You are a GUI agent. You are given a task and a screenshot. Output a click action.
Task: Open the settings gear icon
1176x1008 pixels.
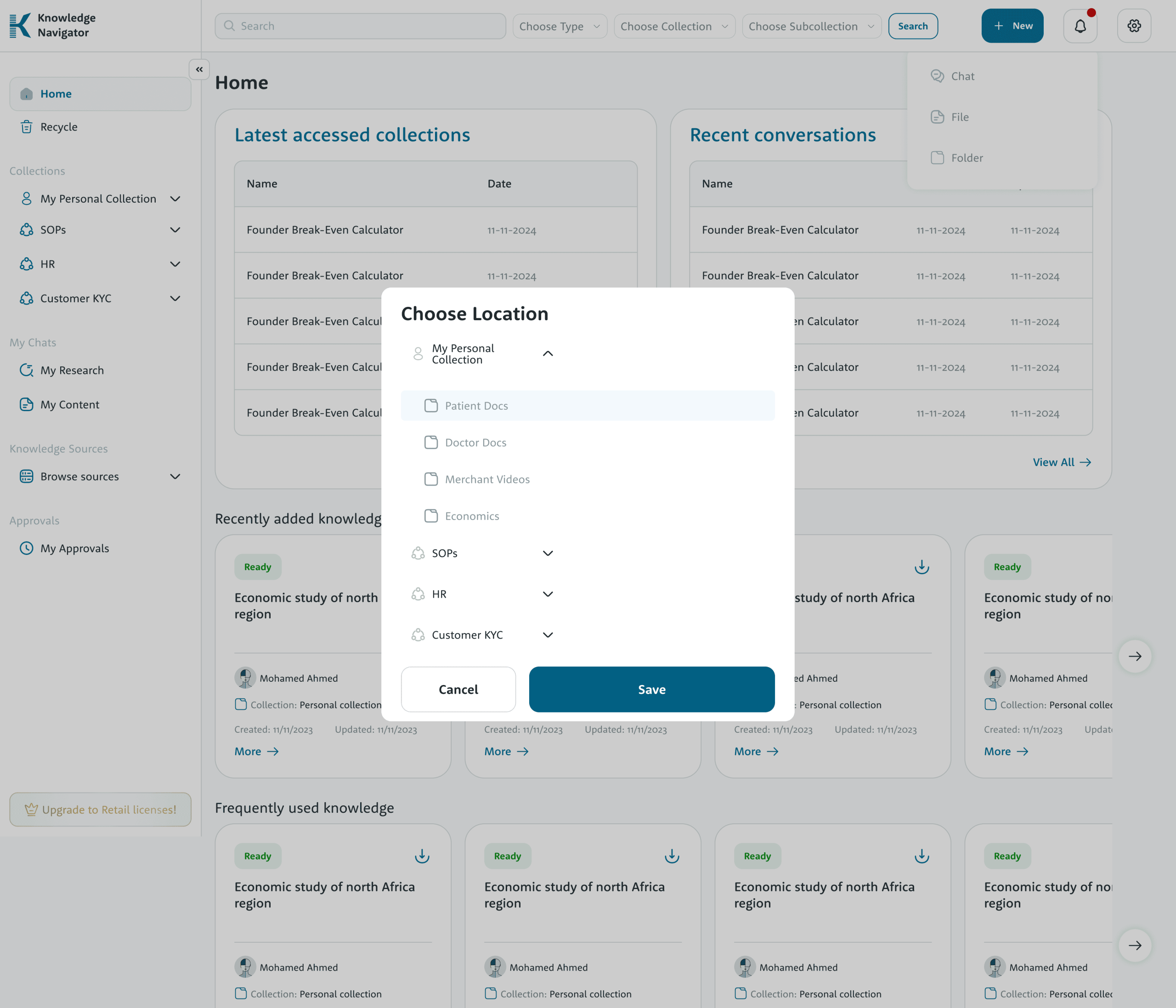point(1133,26)
